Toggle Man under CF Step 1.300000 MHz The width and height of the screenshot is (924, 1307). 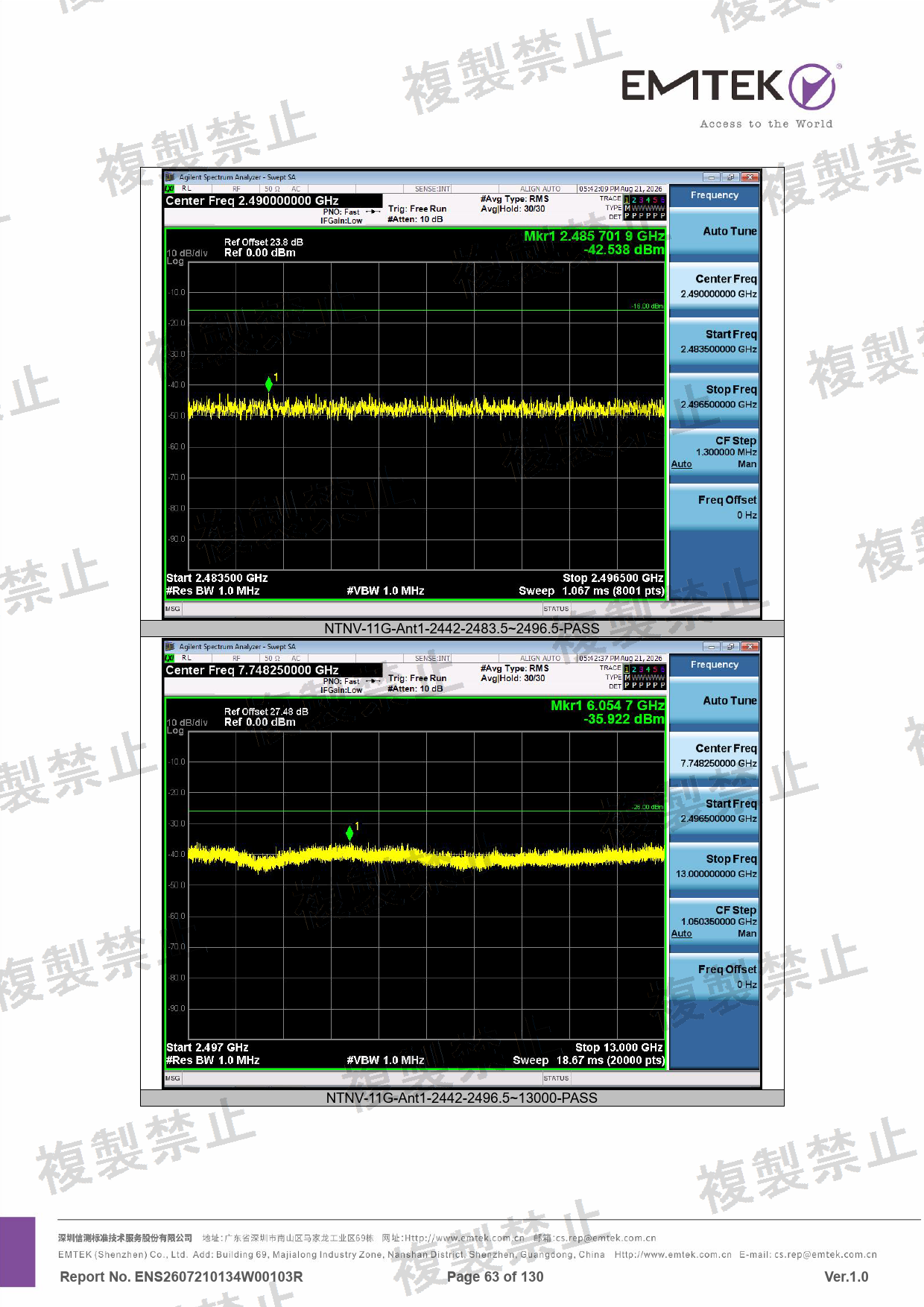pos(747,464)
